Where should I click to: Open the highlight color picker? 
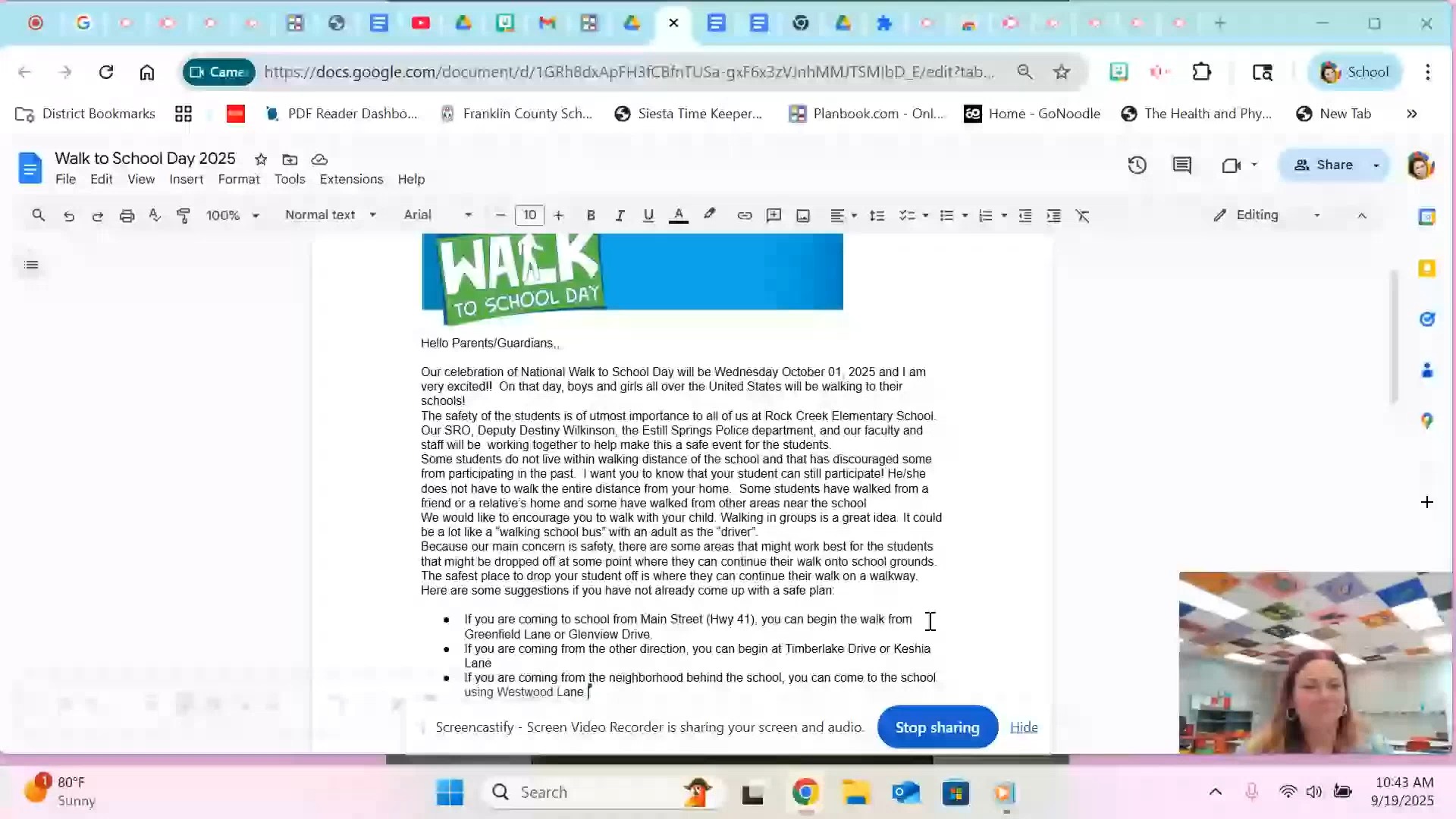[x=709, y=215]
